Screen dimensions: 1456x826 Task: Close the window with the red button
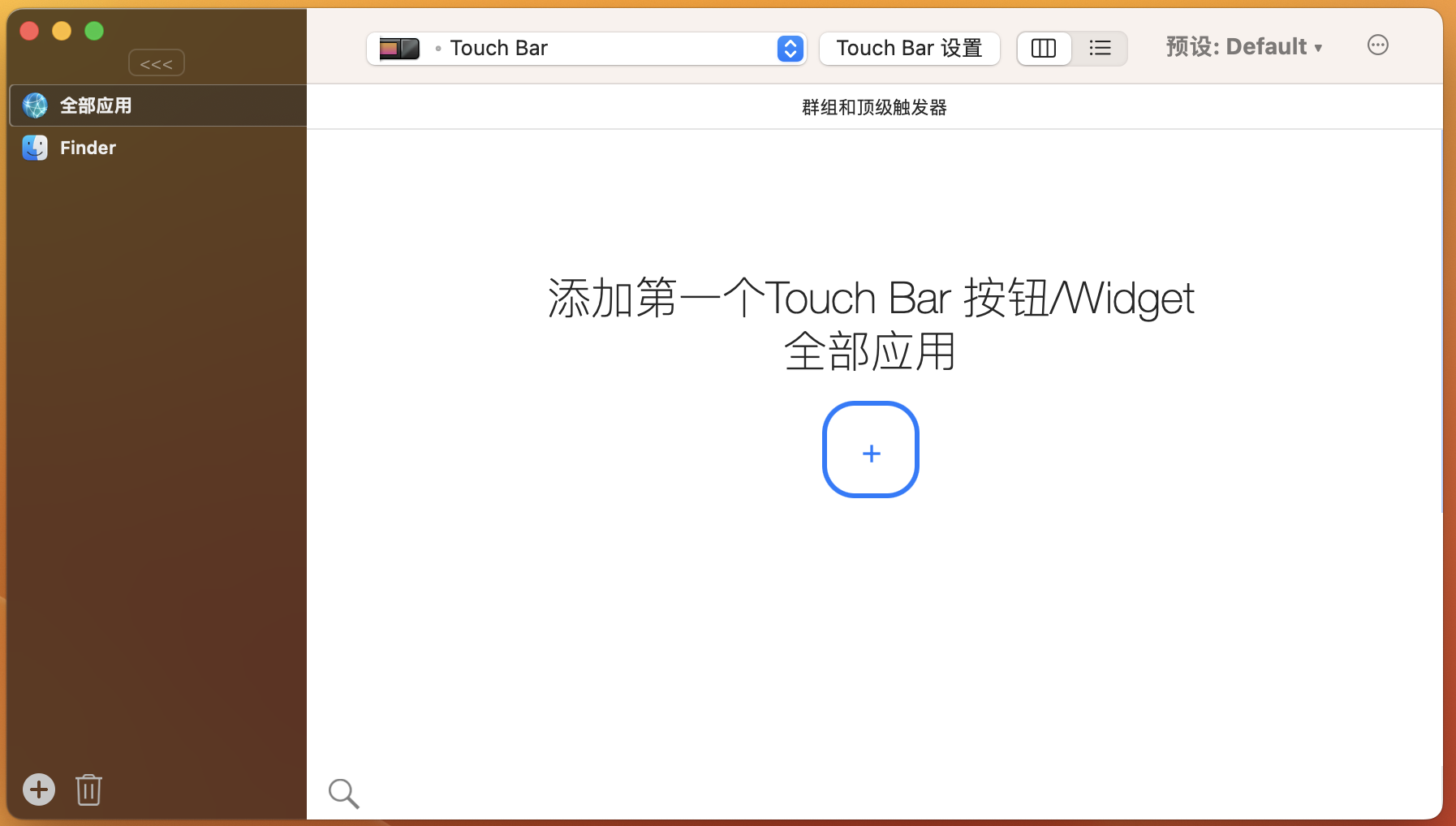click(30, 31)
